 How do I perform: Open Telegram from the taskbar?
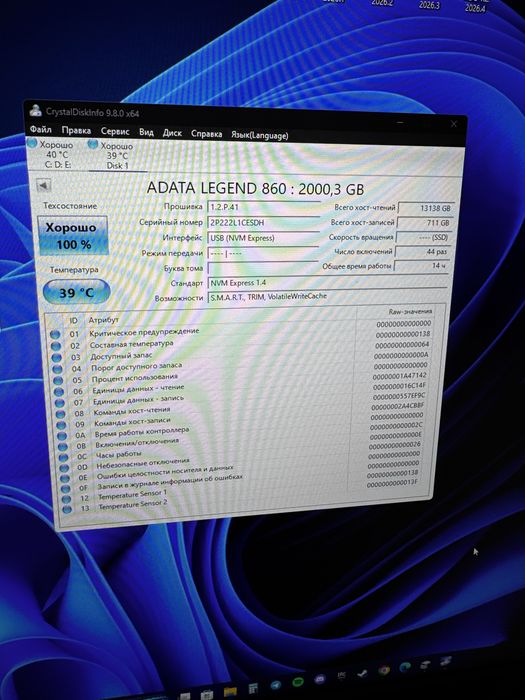[276, 685]
